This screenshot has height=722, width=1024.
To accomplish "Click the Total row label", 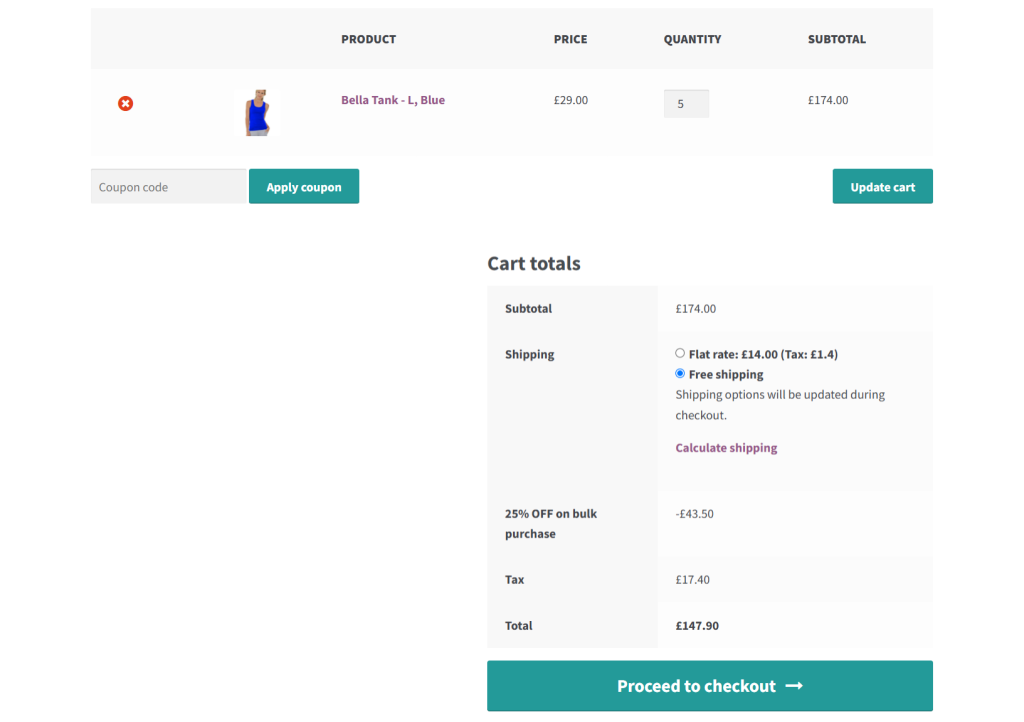I will pyautogui.click(x=519, y=625).
